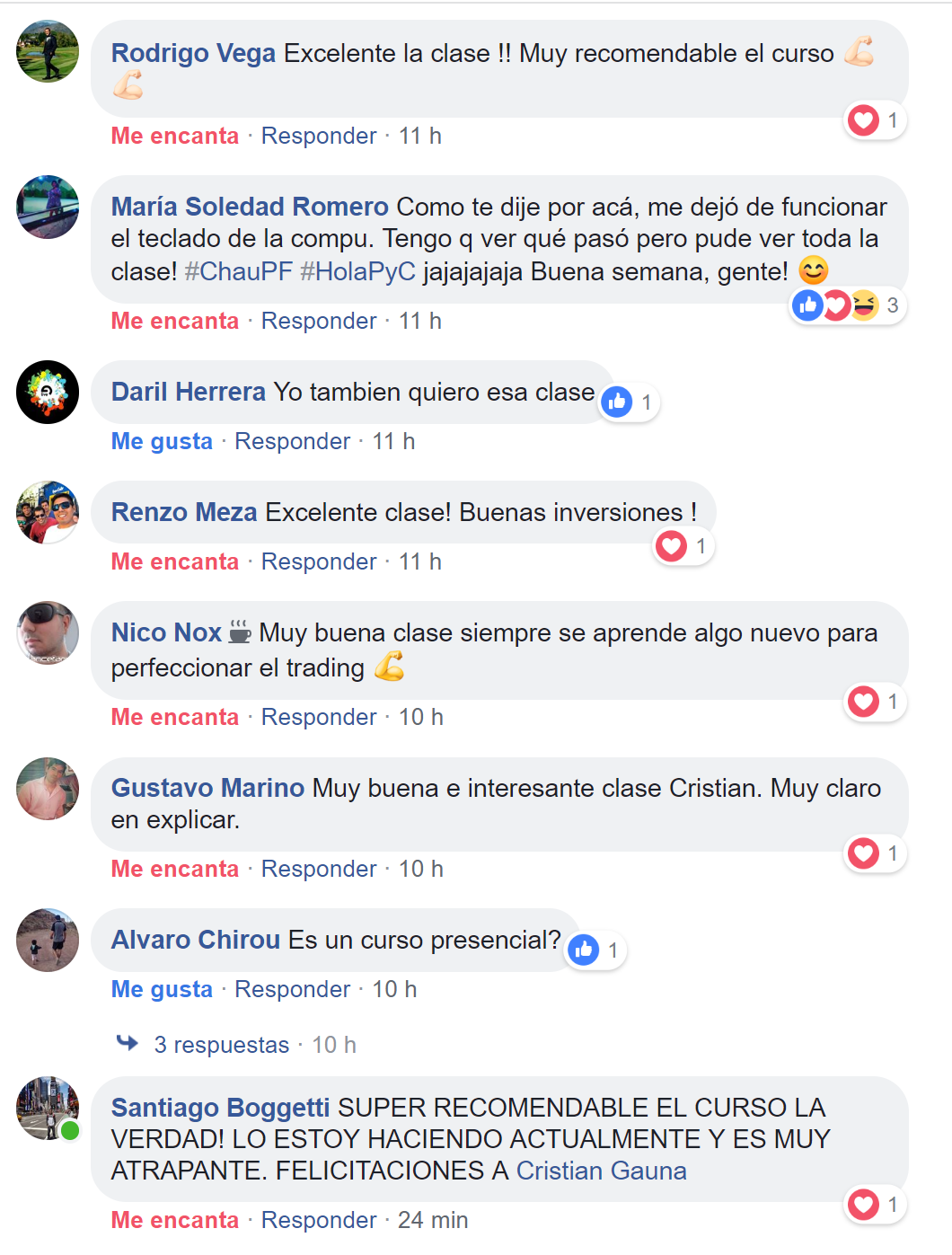Click Responder under Gustavo Marino's comment
Viewport: 952px width, 1255px height.
pos(319,869)
